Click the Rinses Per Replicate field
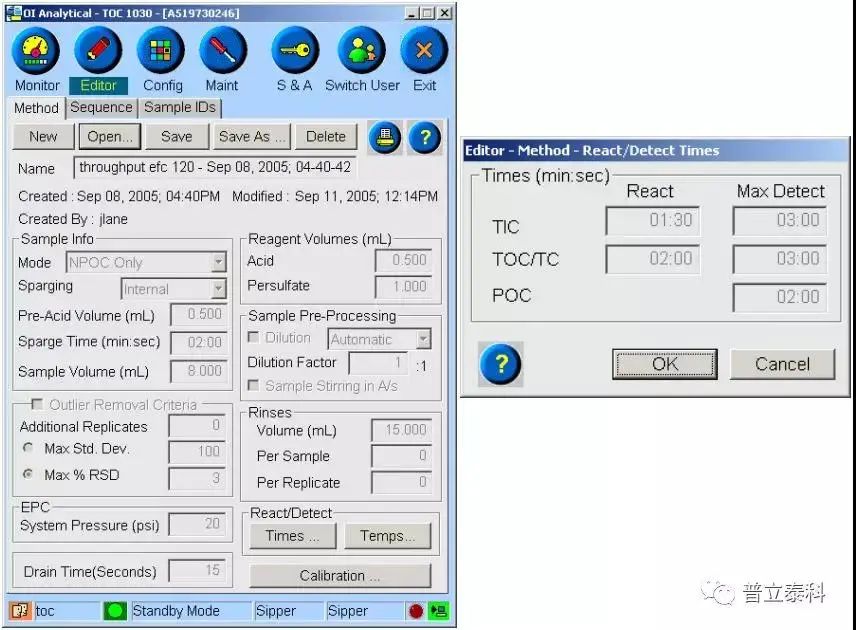Image resolution: width=856 pixels, height=630 pixels. 401,482
